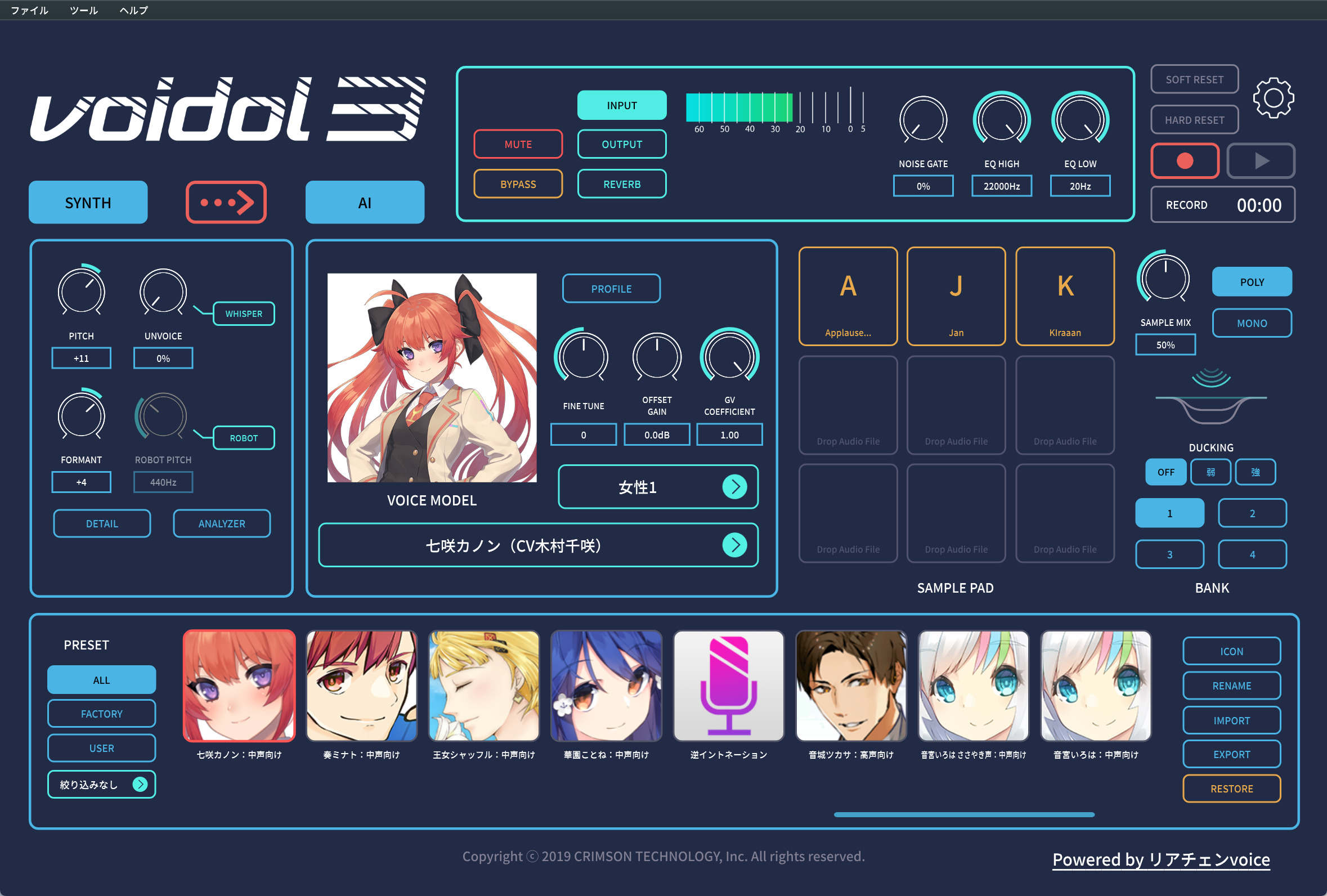
Task: Open the 絞り込みなし filter dropdown
Action: coord(102,785)
